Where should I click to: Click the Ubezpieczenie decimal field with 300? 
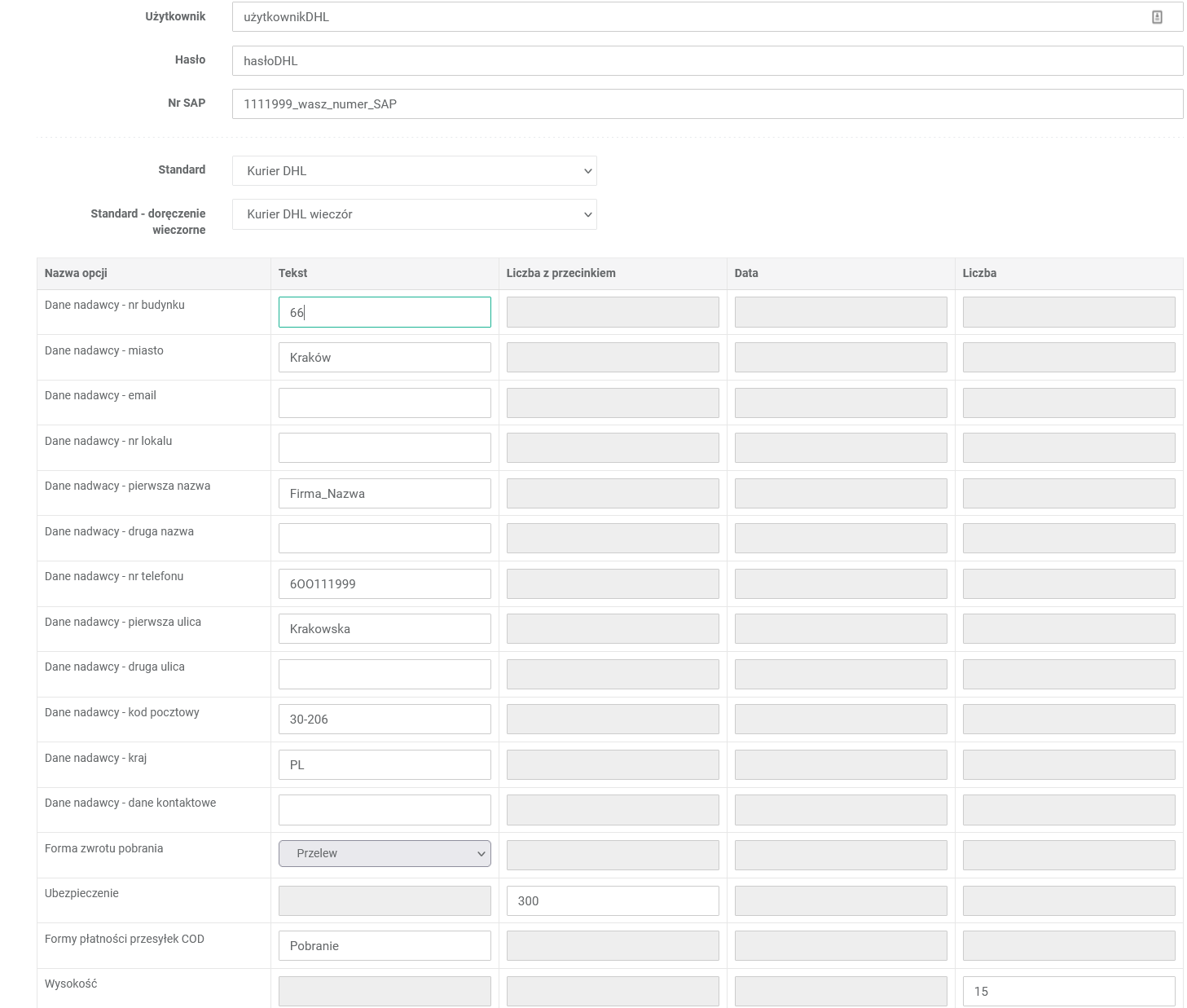613,900
